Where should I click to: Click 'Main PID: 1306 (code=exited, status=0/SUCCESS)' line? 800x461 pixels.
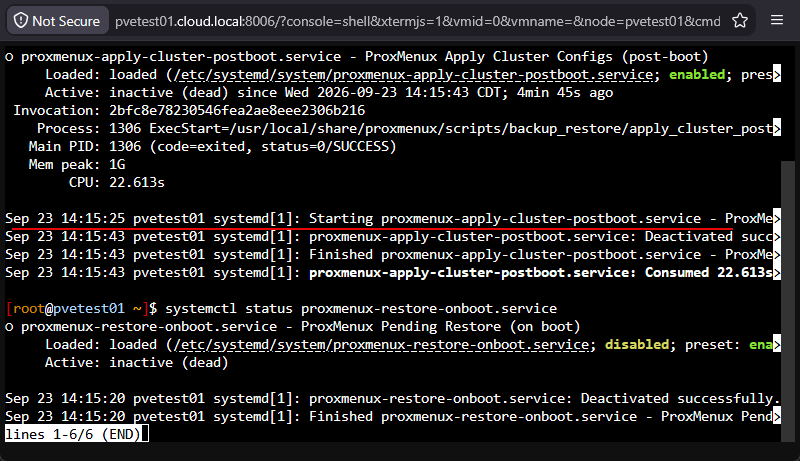click(212, 147)
